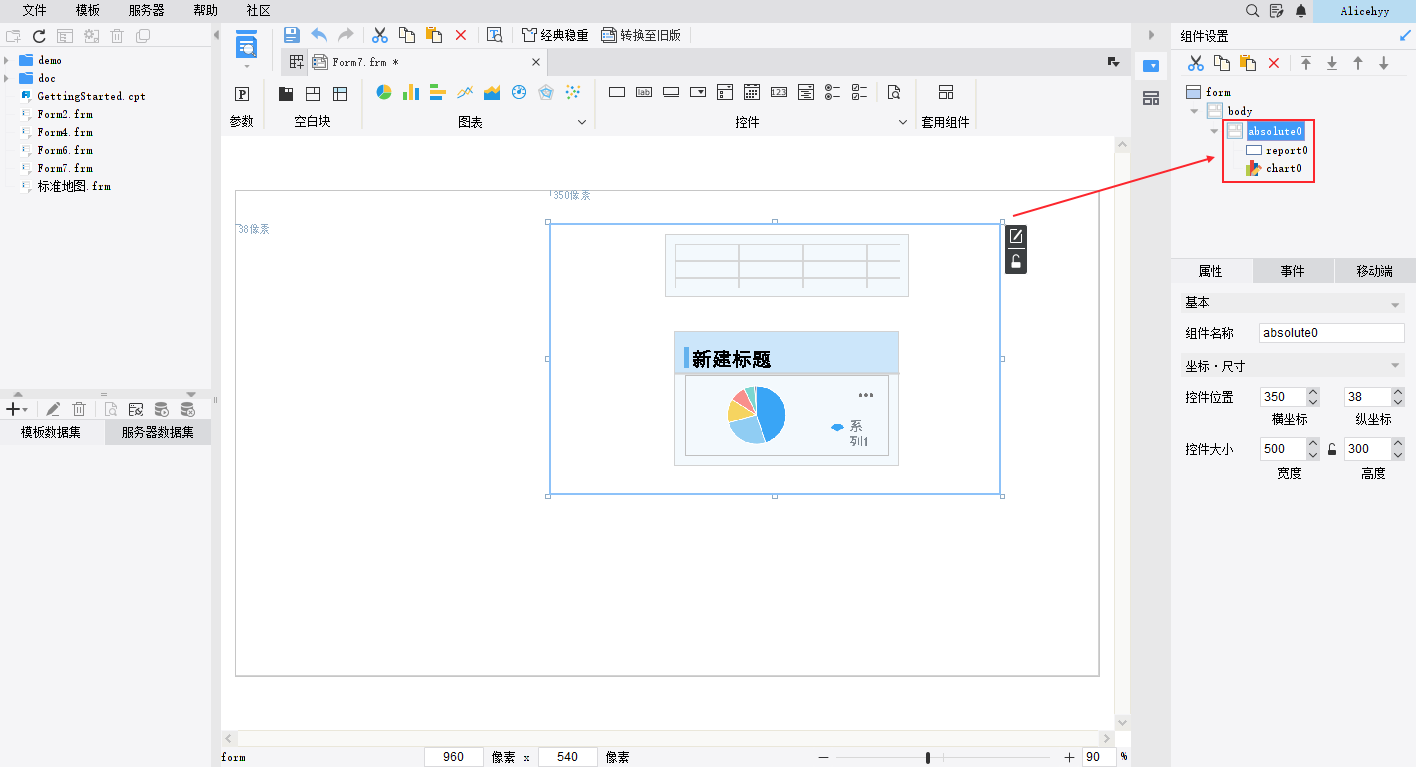Select the radio button group widget

tap(832, 92)
